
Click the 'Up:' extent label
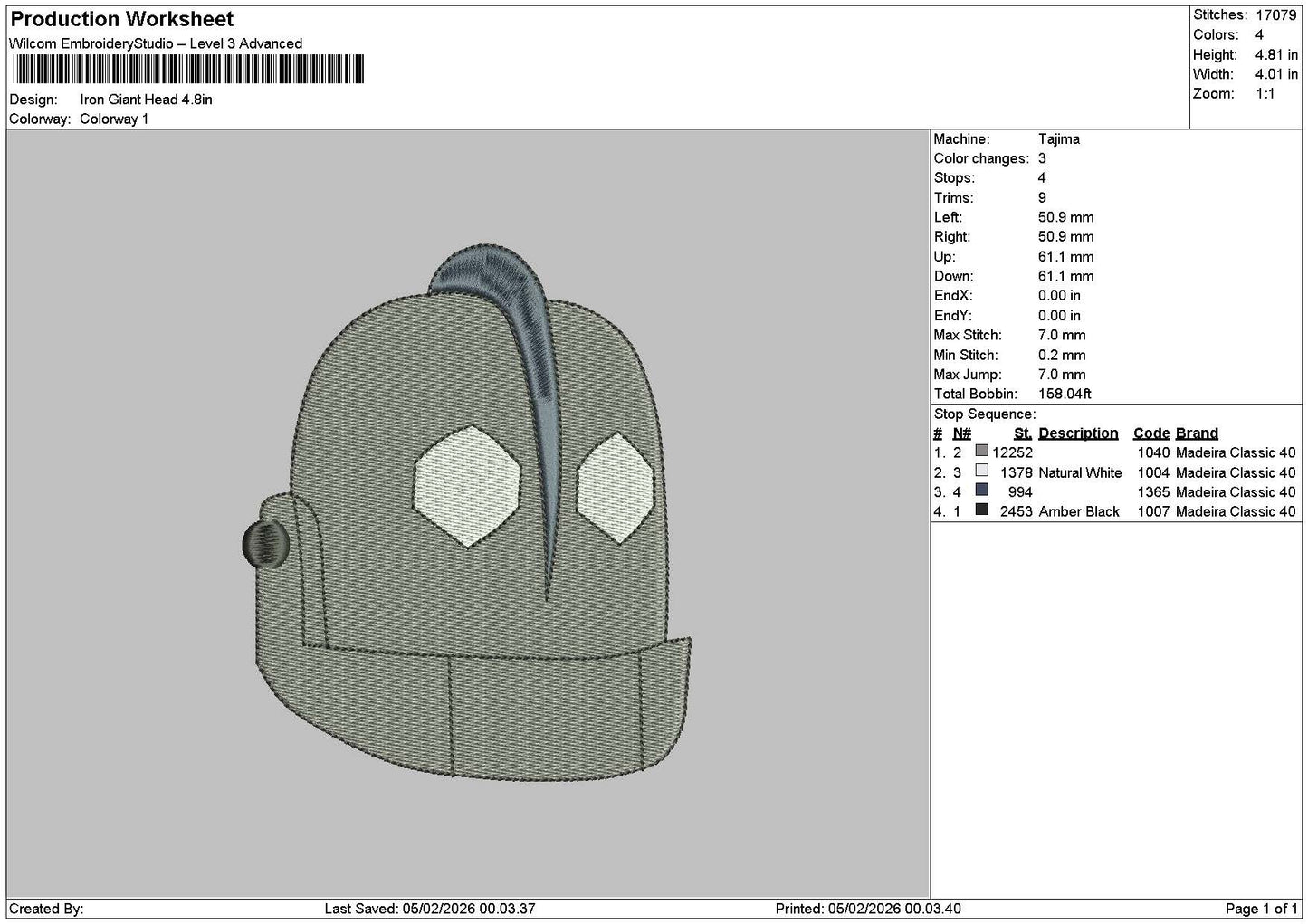pos(945,257)
